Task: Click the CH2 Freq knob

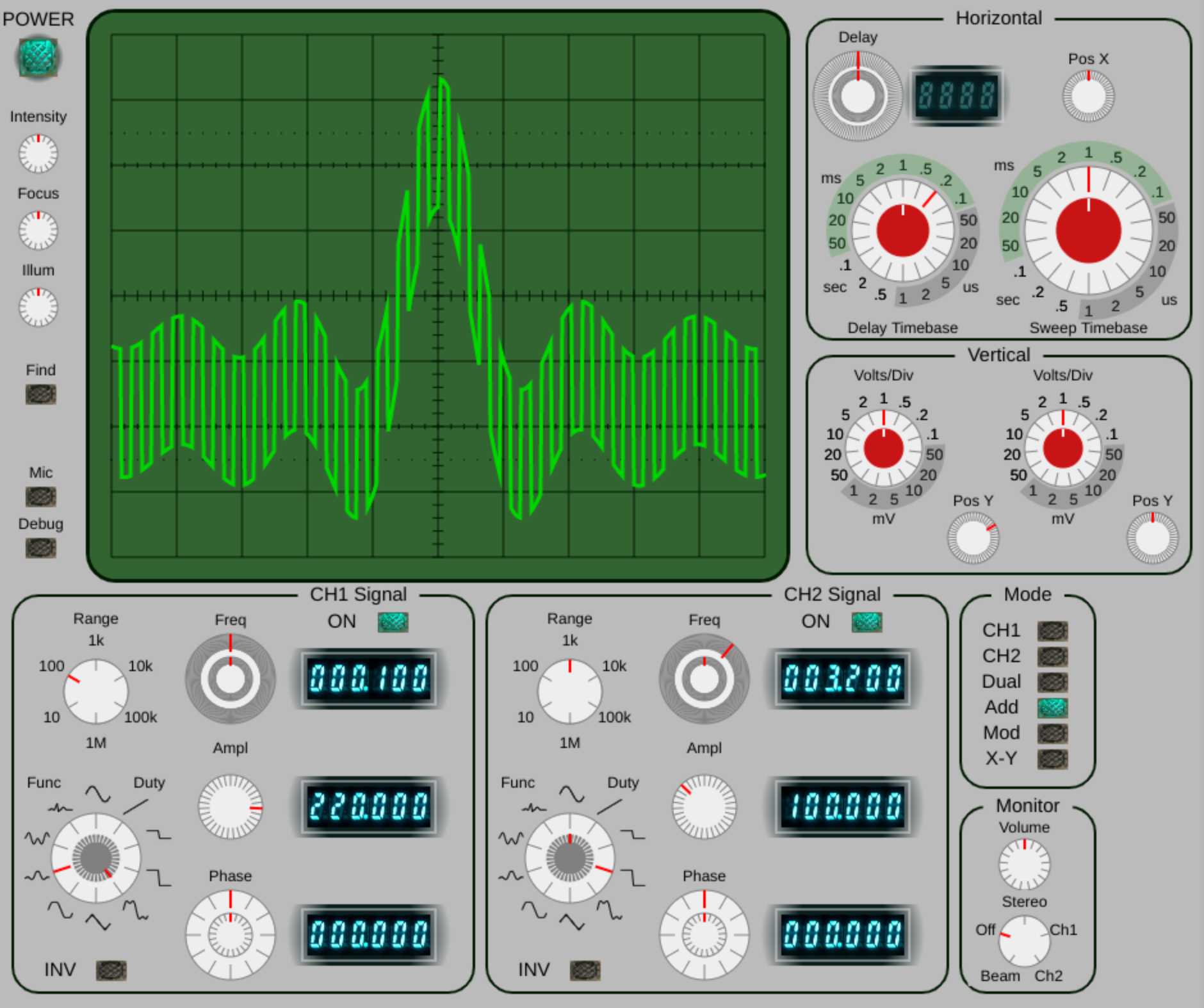Action: click(704, 679)
